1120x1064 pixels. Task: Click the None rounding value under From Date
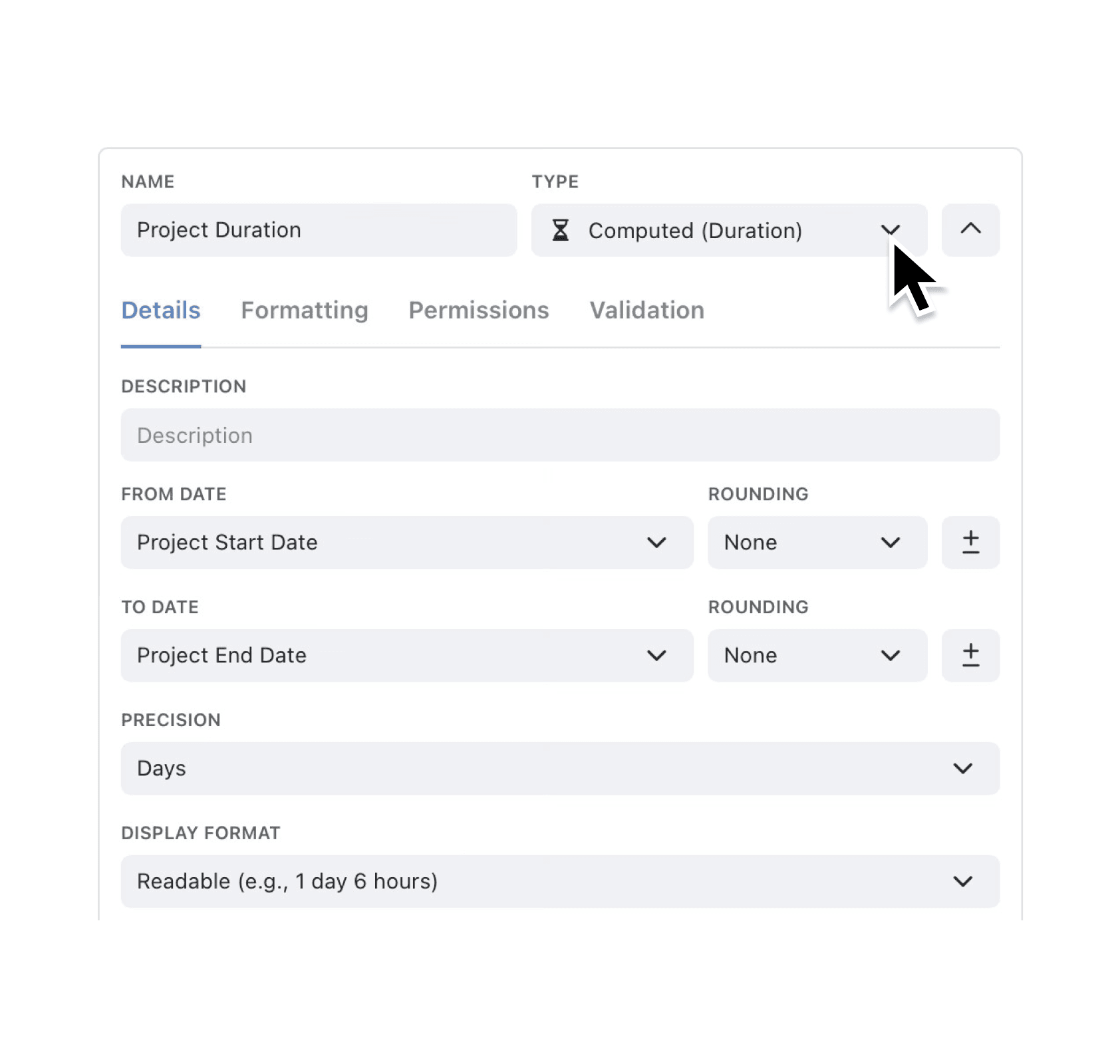point(750,543)
